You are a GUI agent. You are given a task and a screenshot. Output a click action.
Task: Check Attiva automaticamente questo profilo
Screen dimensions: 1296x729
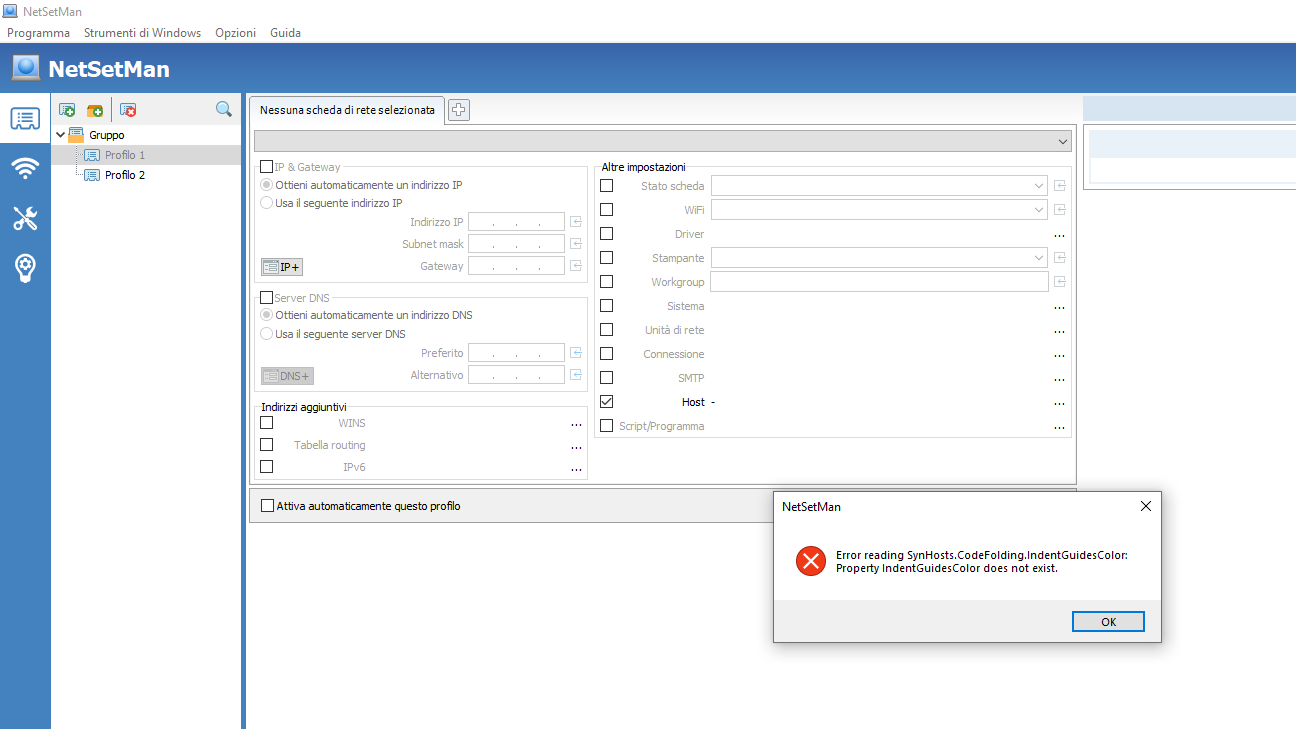pos(267,506)
